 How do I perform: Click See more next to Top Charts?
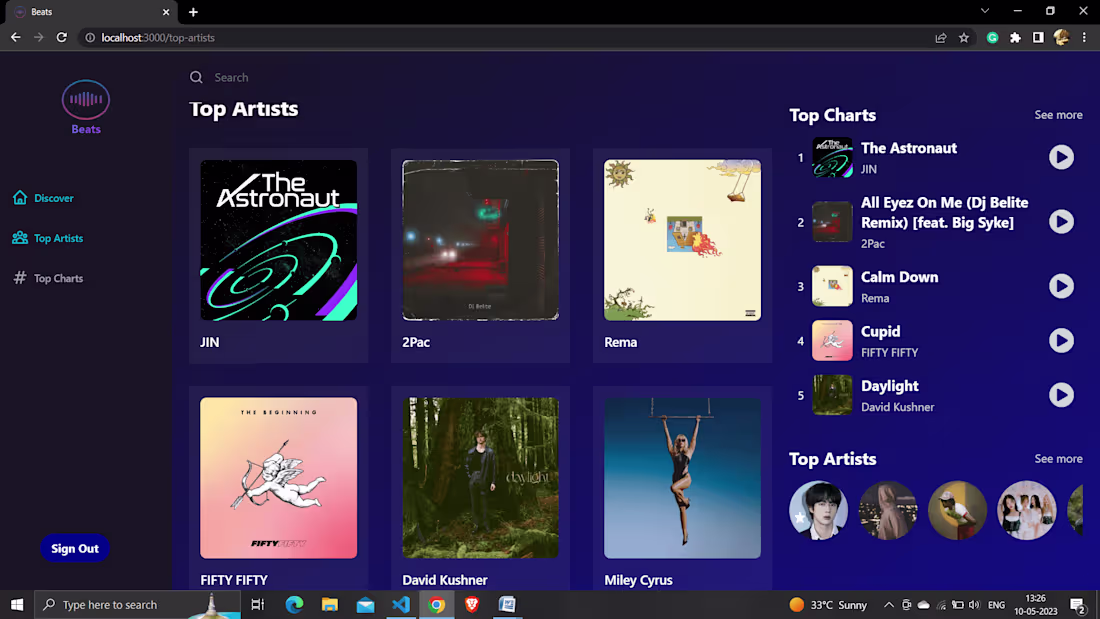click(1058, 115)
